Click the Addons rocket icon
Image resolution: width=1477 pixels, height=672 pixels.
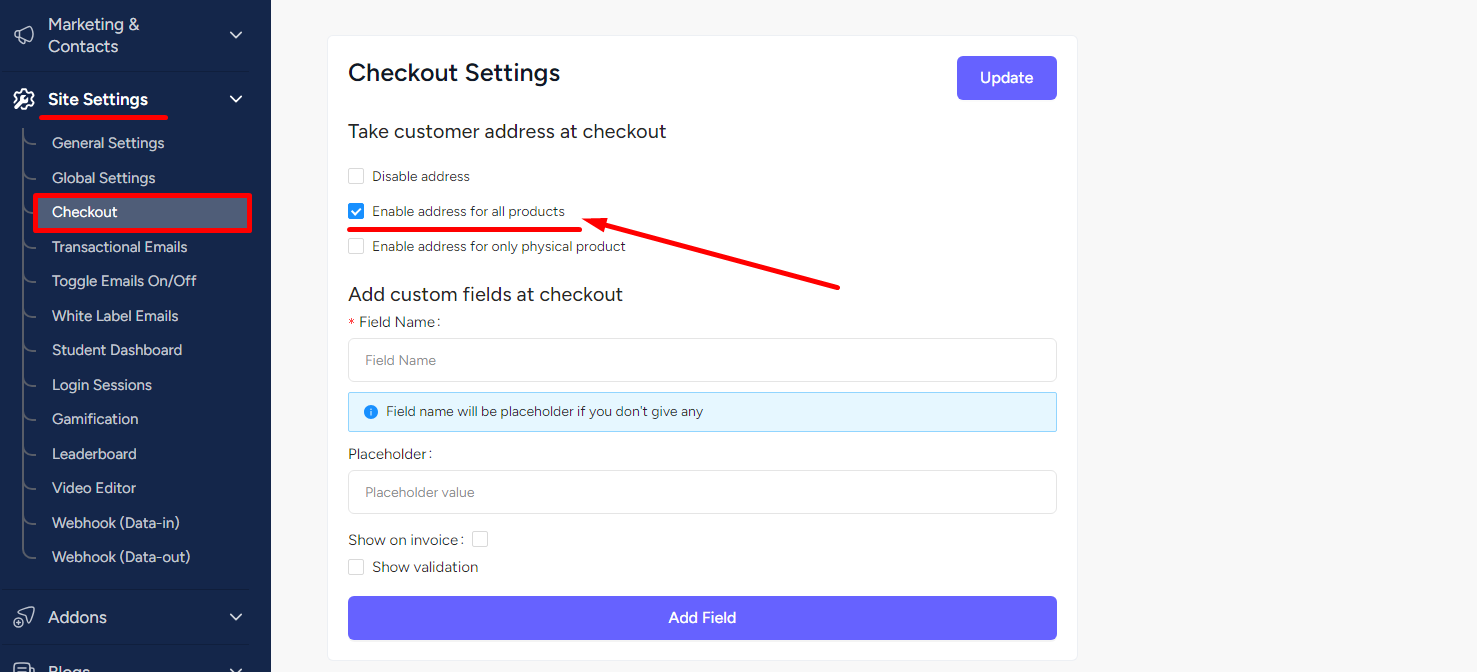(x=24, y=617)
